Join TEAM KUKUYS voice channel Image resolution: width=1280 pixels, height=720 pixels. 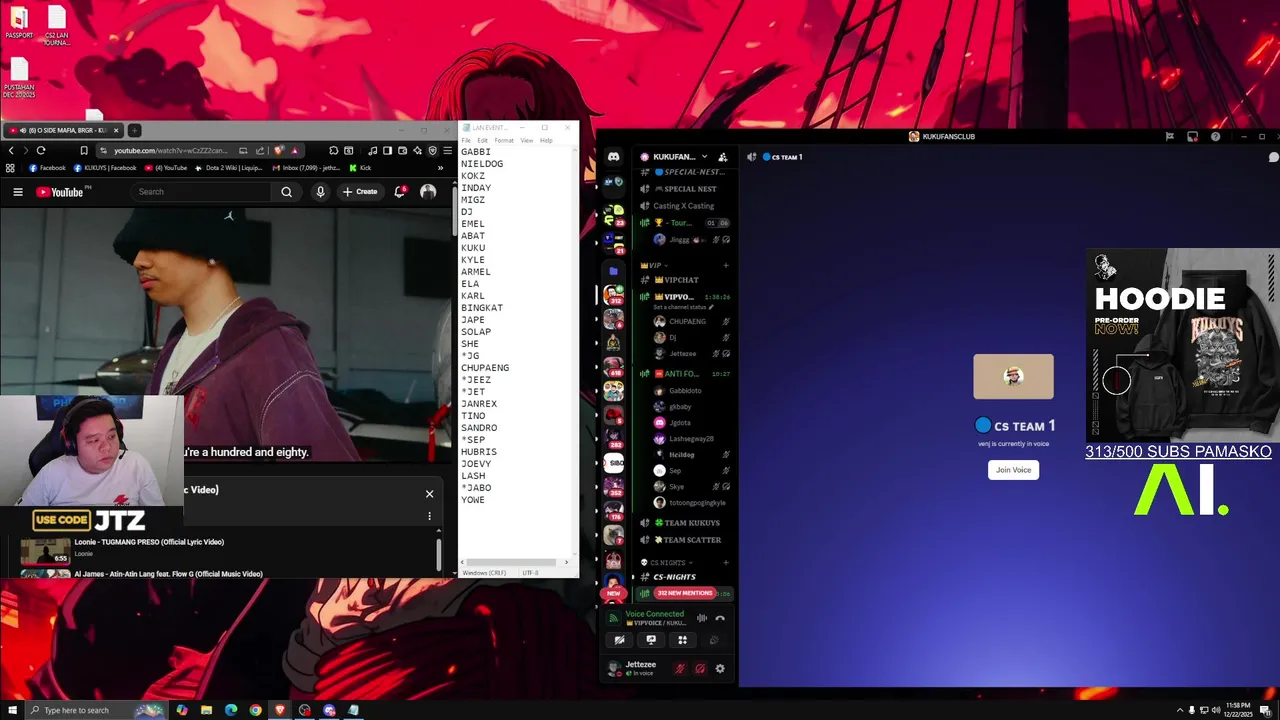685,523
